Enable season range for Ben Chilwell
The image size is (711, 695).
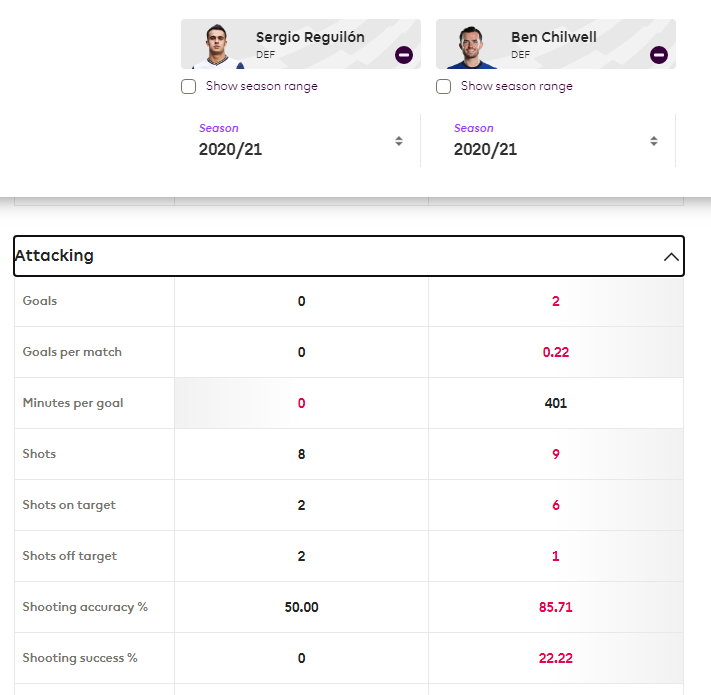(x=444, y=87)
